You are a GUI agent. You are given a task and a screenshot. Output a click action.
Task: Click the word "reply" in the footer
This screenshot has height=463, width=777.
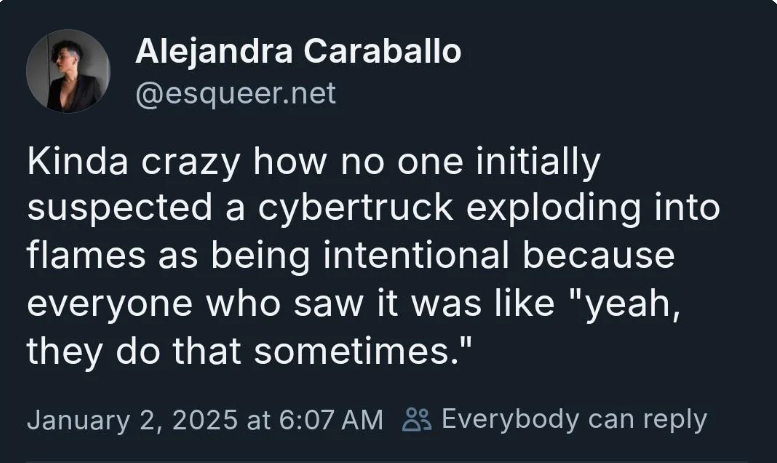click(675, 419)
